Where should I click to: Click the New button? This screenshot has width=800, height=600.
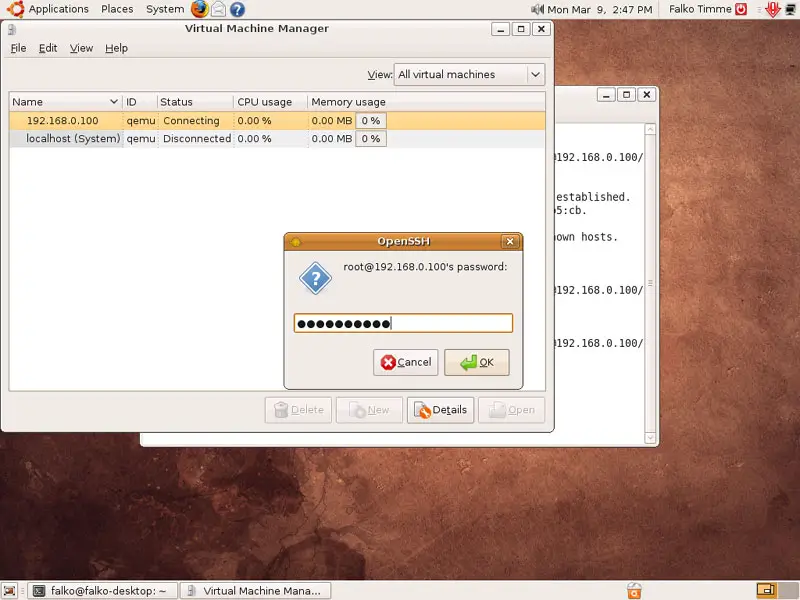point(369,410)
